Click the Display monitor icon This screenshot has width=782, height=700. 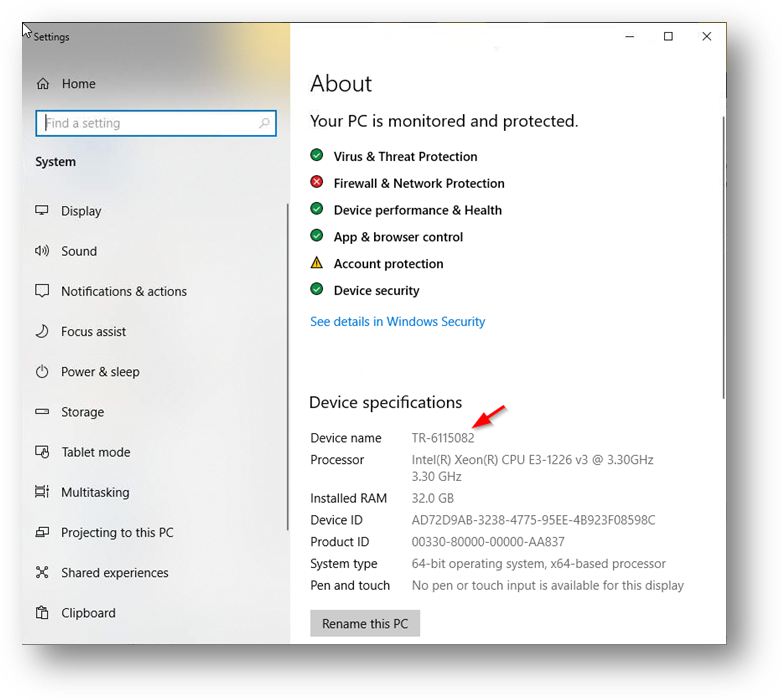[42, 211]
